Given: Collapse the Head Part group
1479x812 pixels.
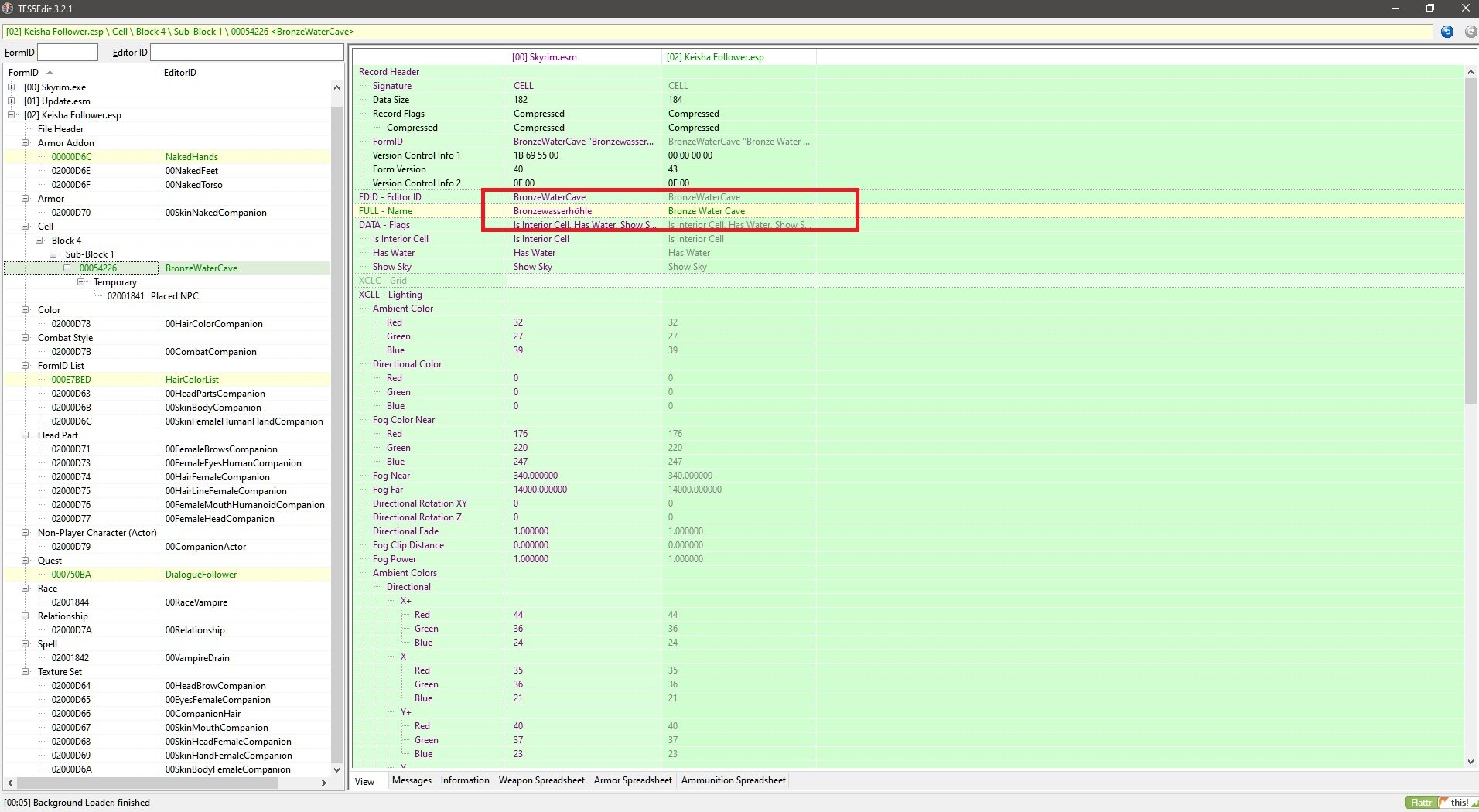Looking at the screenshot, I should coord(26,435).
